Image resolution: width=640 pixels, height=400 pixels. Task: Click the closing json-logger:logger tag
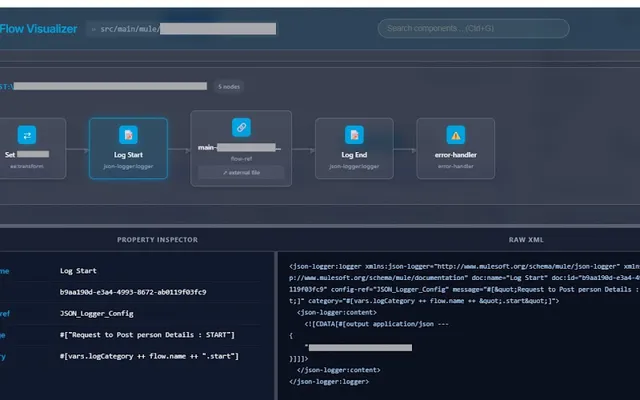(x=329, y=382)
